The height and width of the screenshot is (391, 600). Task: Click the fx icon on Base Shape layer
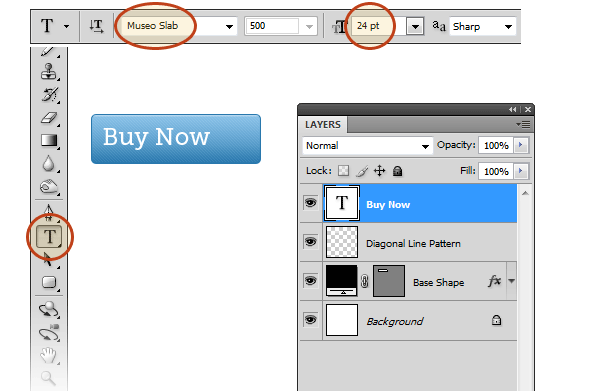494,282
